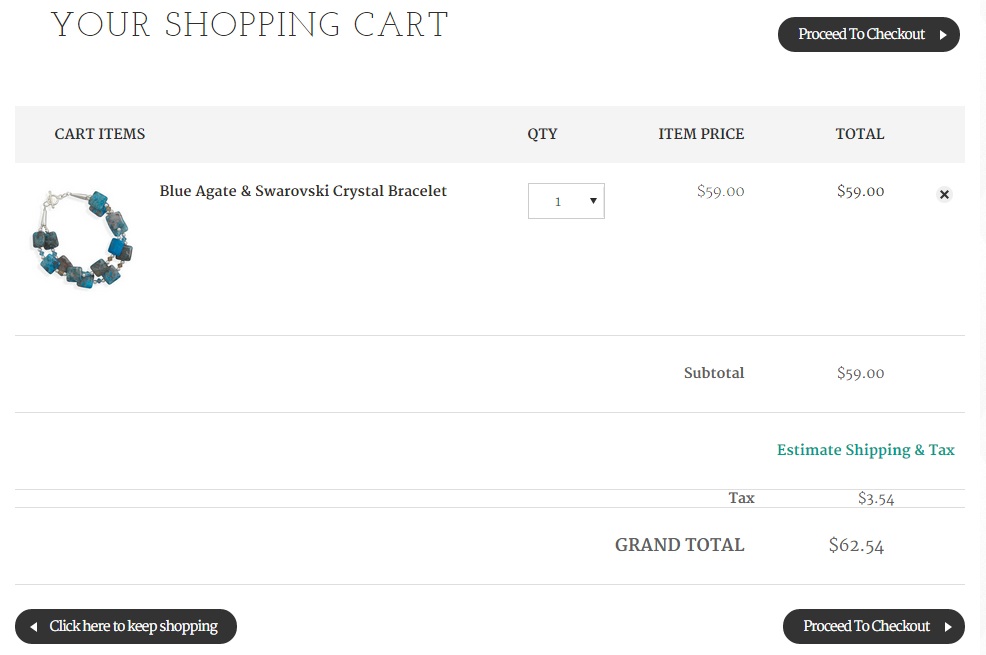Click the Your Shopping Cart heading

[x=250, y=26]
